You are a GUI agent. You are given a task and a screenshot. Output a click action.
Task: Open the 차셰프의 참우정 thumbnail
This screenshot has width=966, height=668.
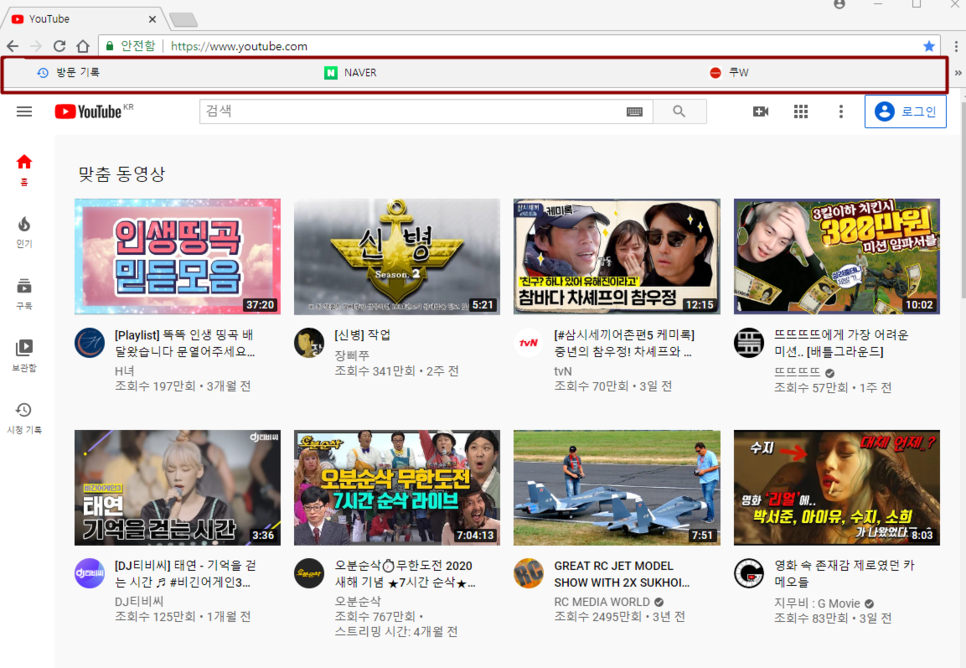pos(617,256)
